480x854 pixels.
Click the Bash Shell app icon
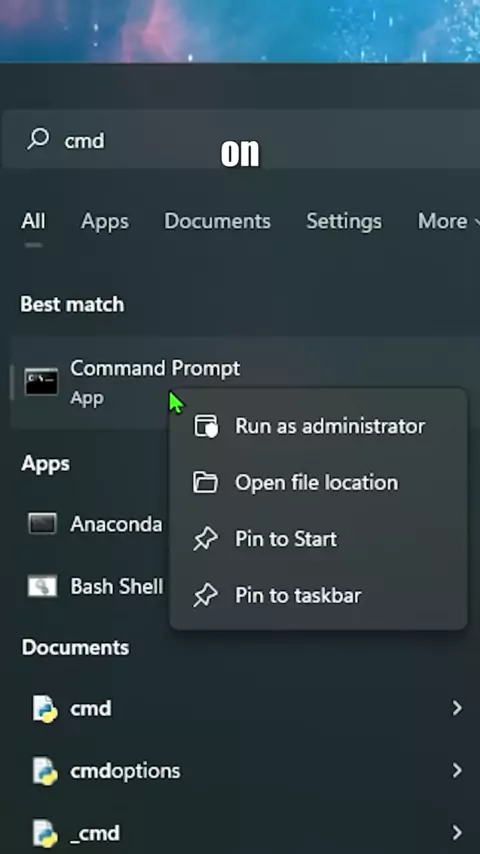(x=42, y=587)
